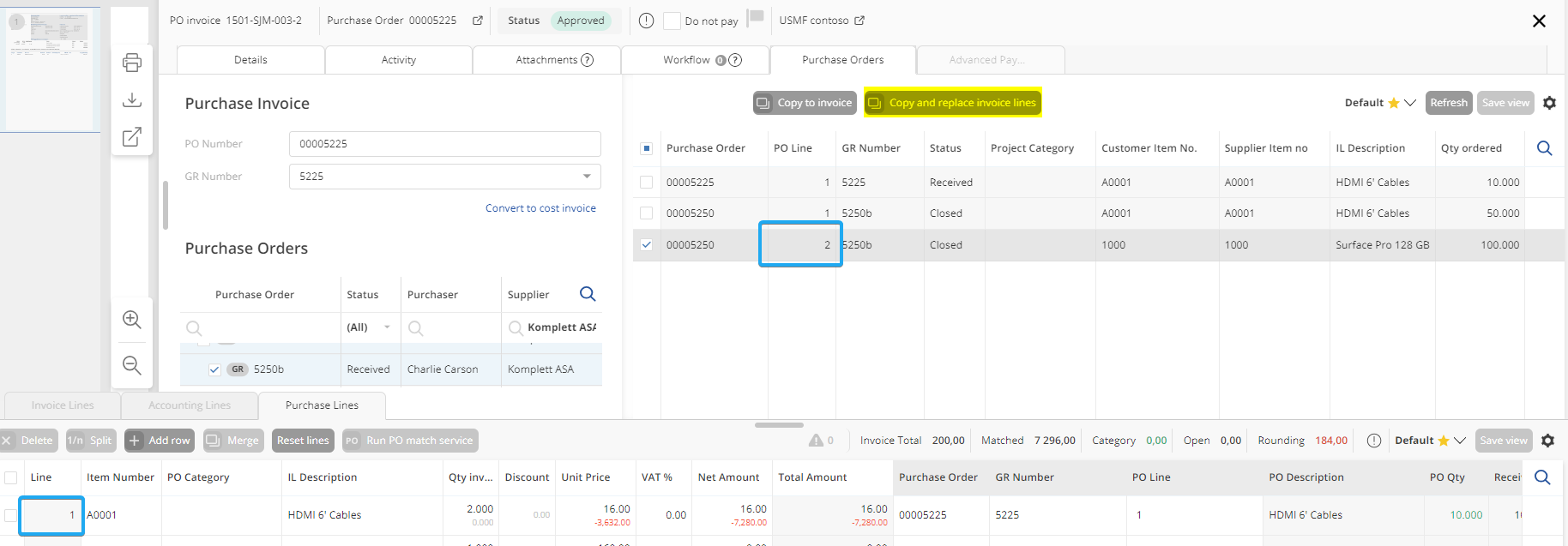Expand the GR Number dropdown

[587, 177]
